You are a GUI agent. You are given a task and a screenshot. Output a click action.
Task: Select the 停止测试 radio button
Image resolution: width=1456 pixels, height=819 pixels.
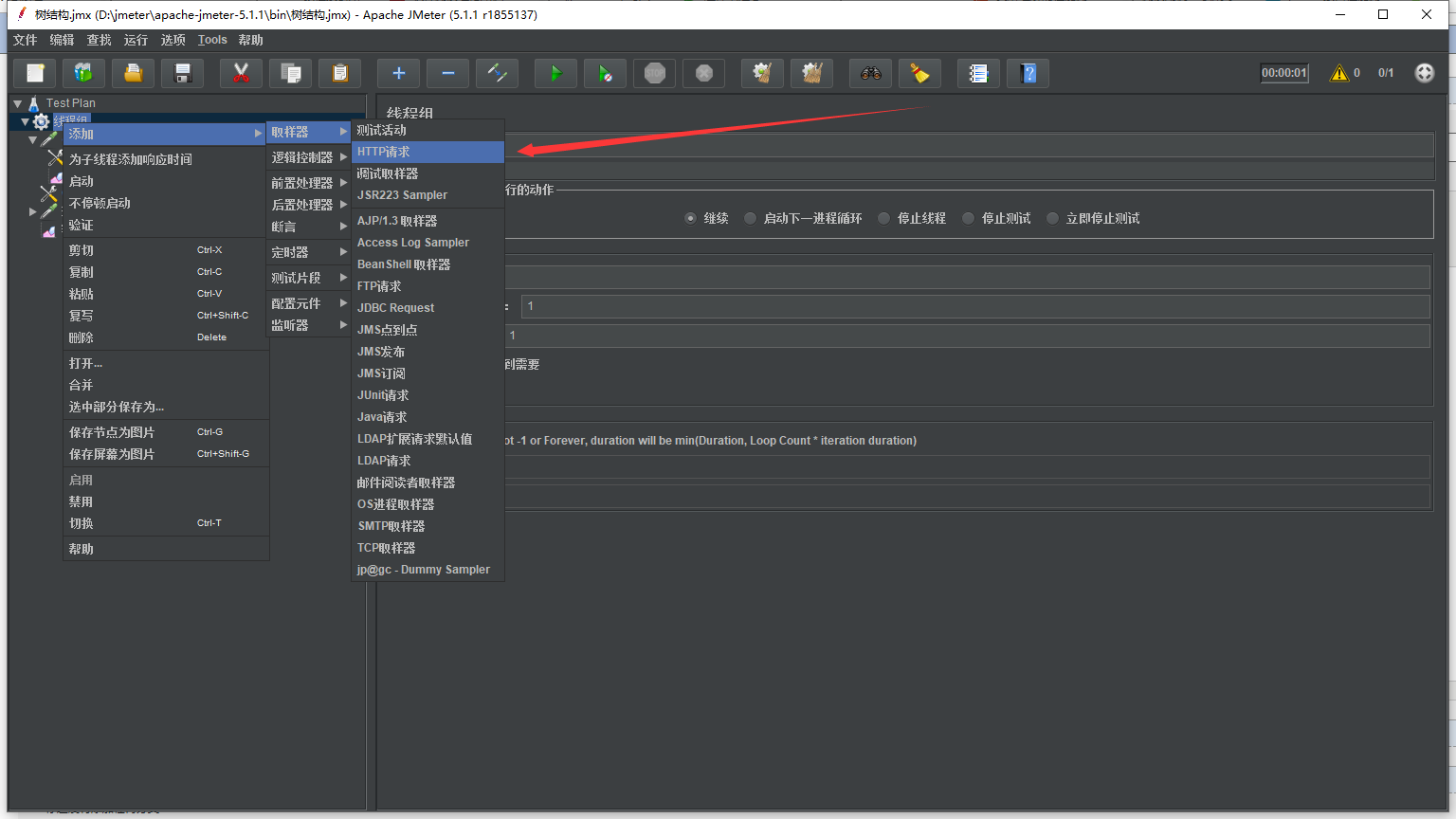point(968,218)
